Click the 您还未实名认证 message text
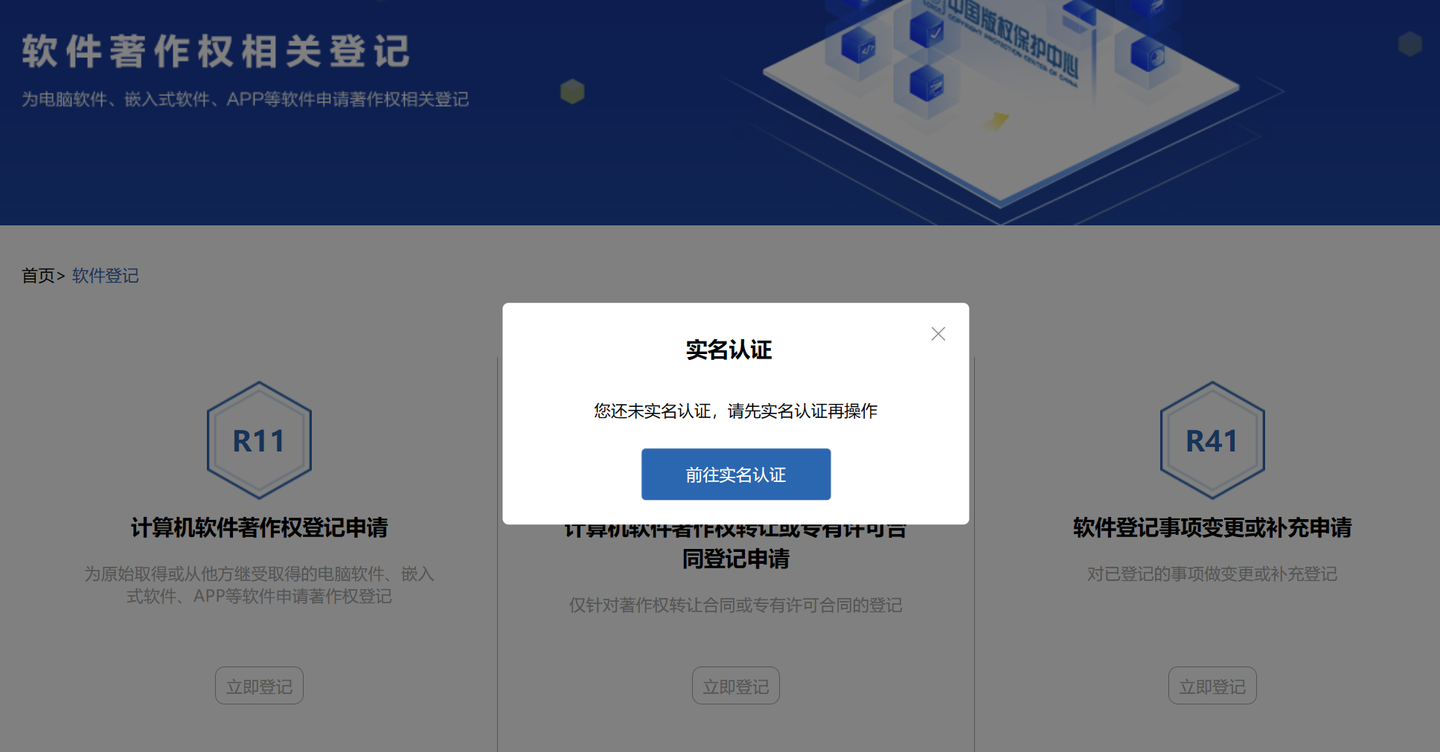 point(736,411)
